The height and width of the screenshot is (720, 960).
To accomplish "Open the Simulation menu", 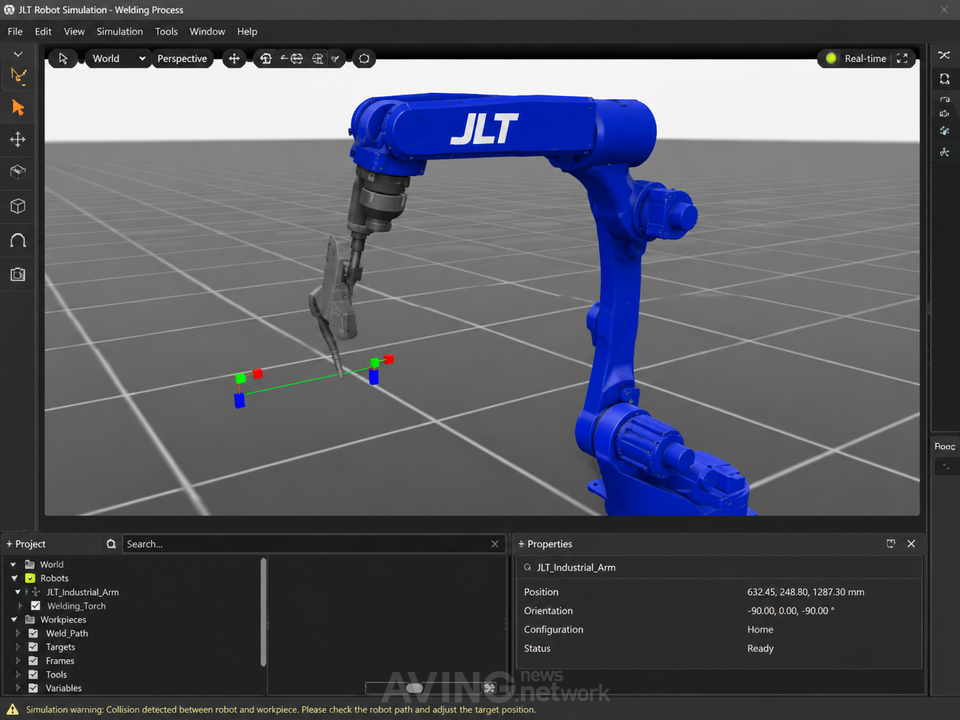I will coord(119,31).
